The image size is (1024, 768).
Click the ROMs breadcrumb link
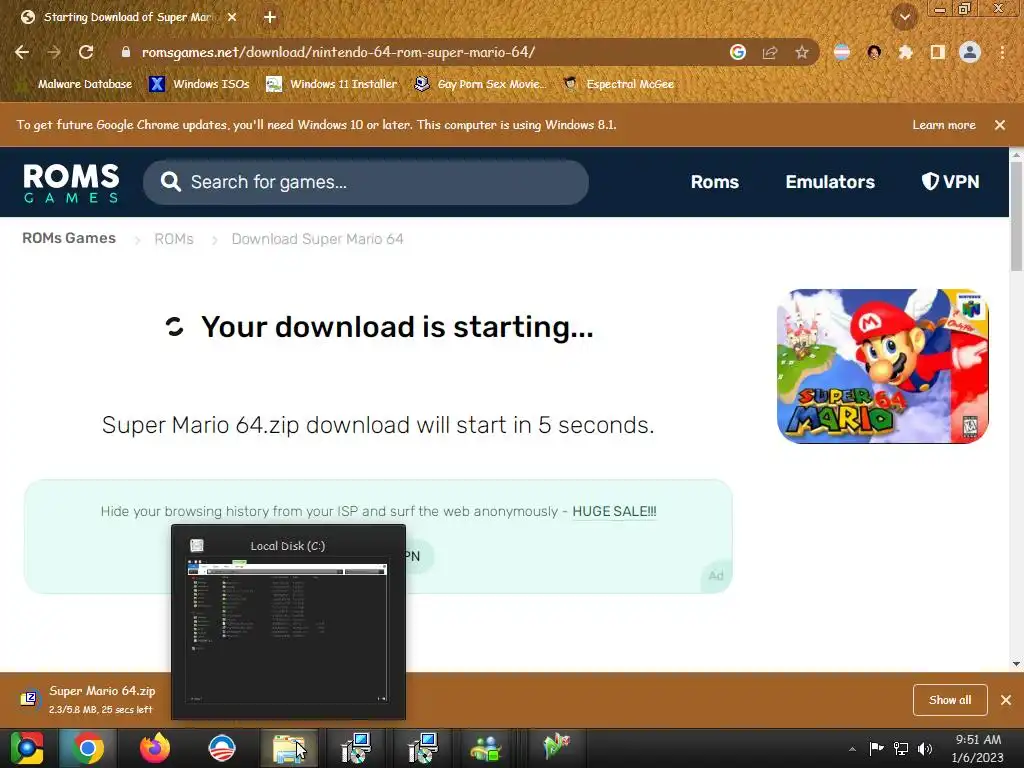174,239
